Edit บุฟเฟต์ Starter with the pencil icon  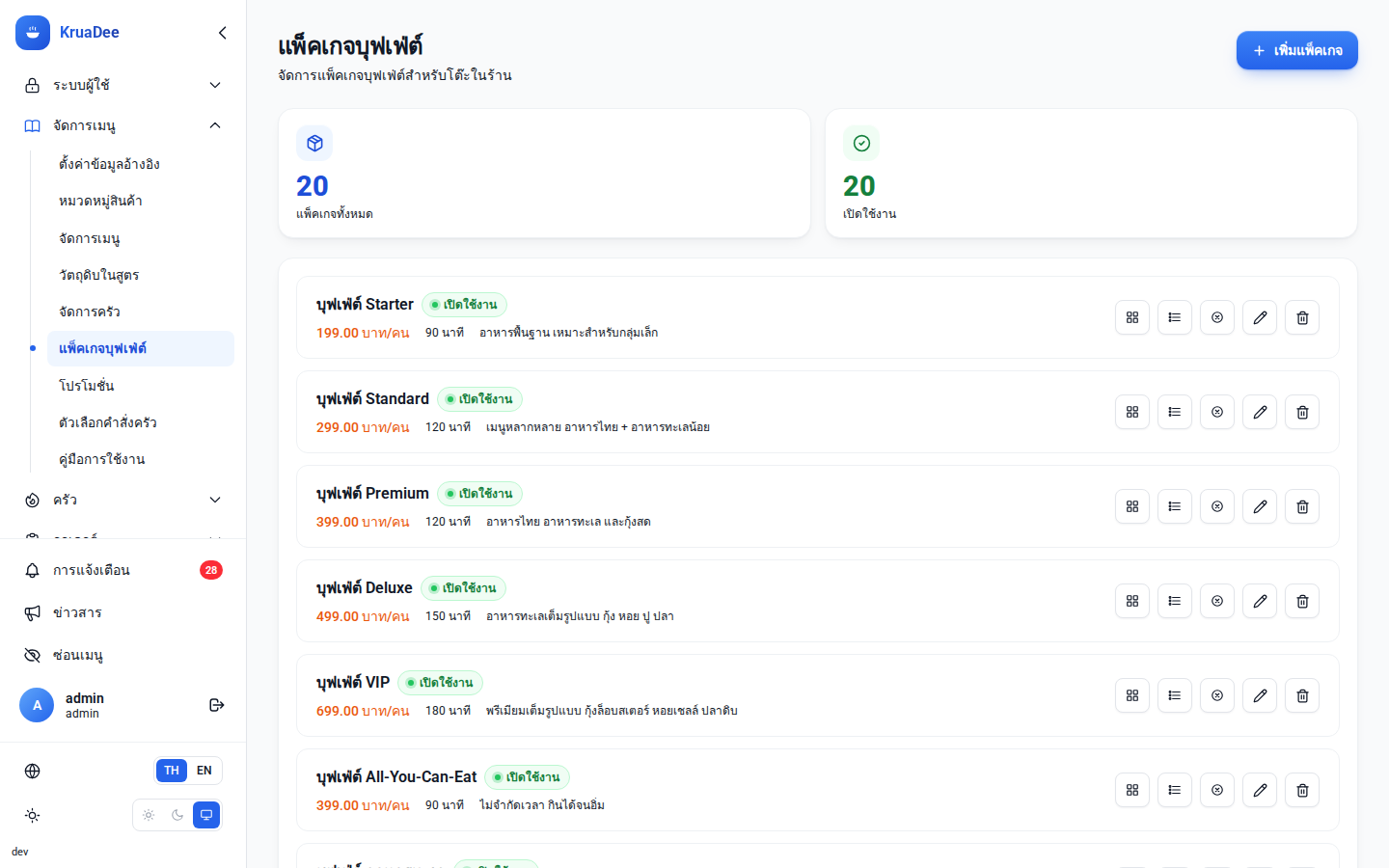click(x=1260, y=317)
